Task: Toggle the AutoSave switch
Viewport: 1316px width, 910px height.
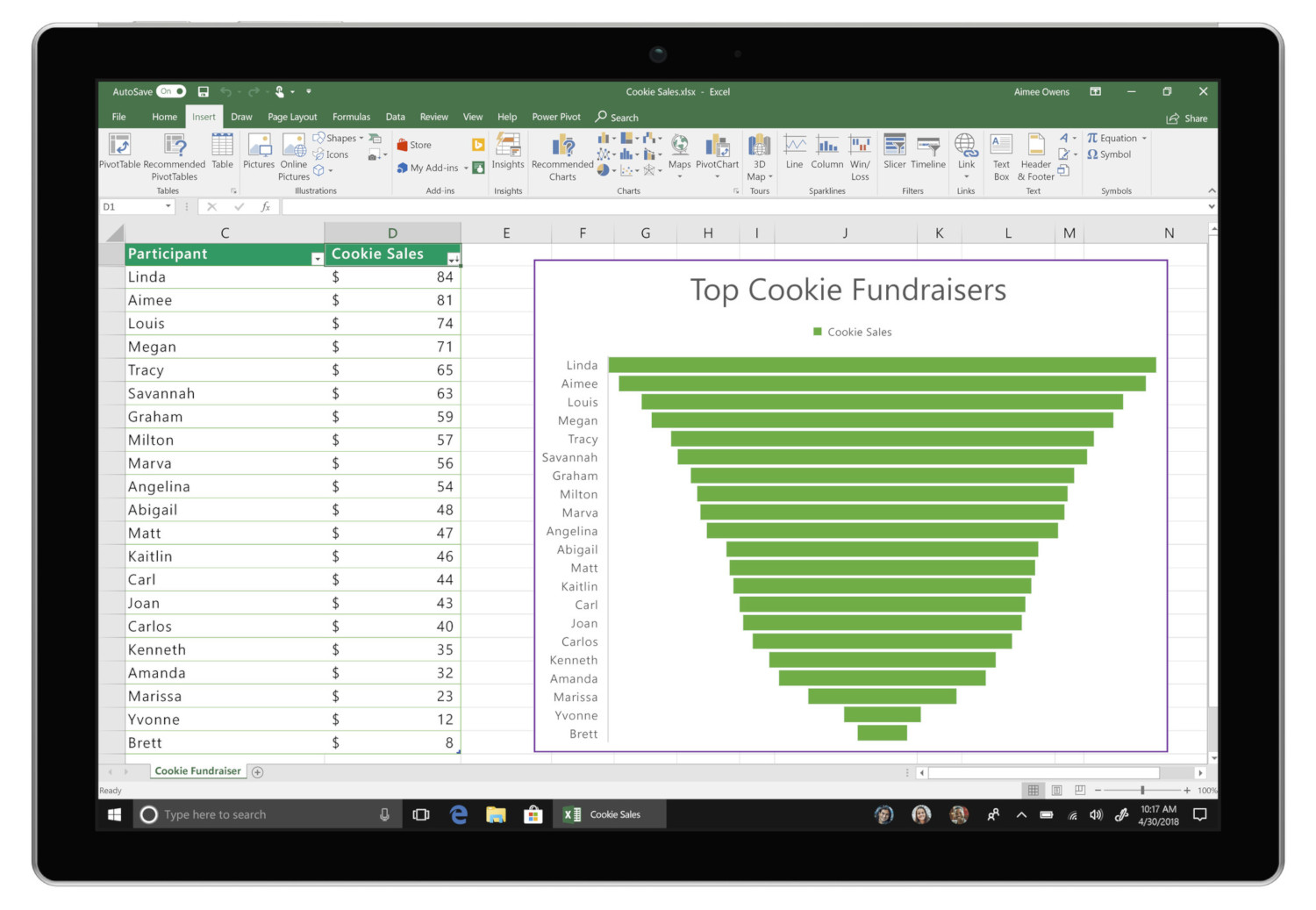Action: [x=172, y=91]
